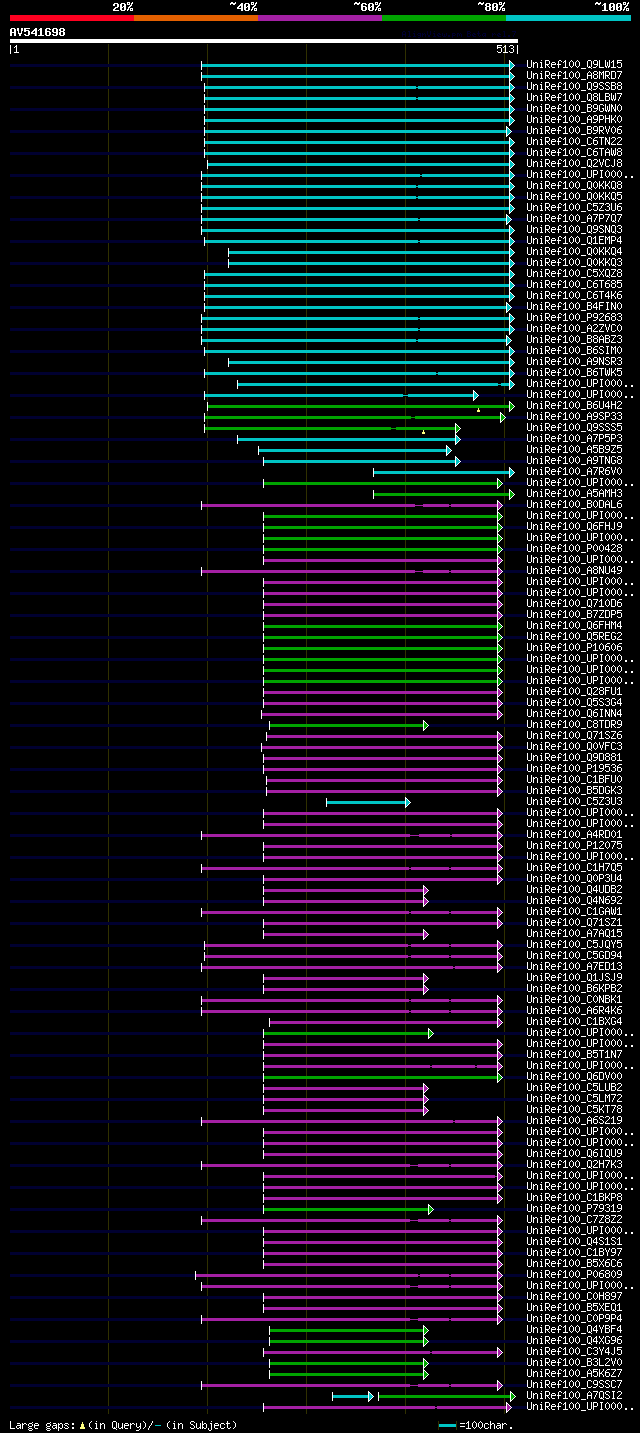Select the UniRef100_B7ZDP5 entry
Screen dimensions: 640x1433
574,614
